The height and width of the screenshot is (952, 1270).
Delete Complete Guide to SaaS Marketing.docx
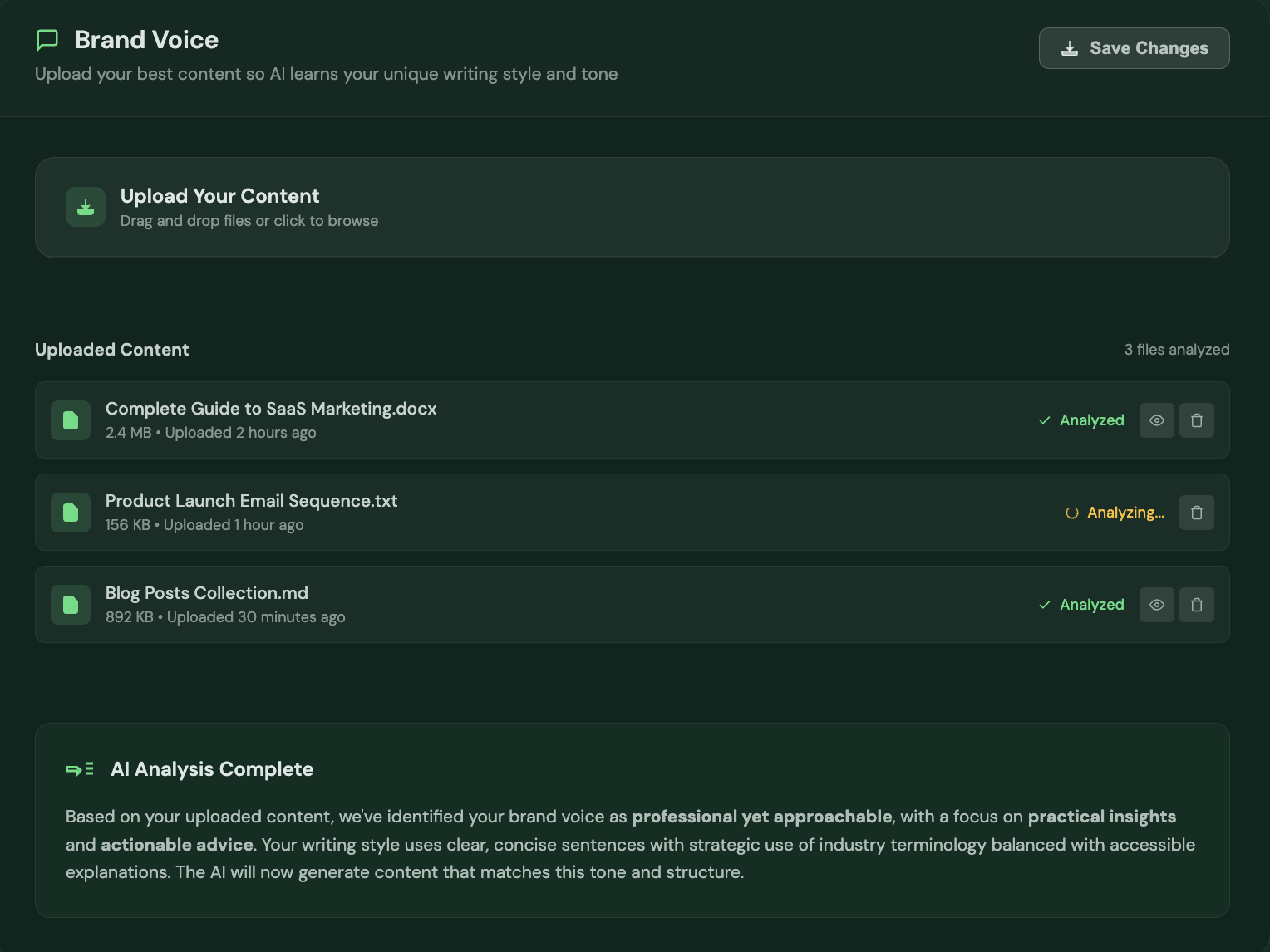click(x=1197, y=420)
